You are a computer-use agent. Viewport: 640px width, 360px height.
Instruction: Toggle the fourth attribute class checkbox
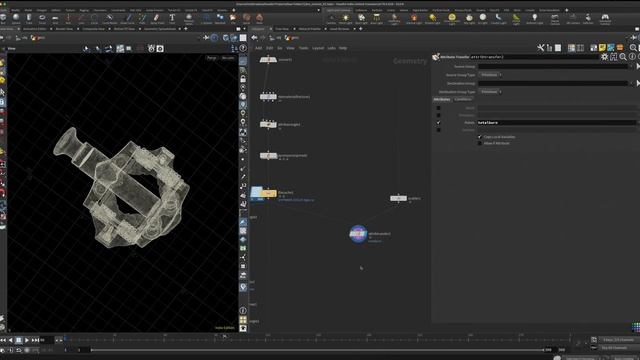pyautogui.click(x=438, y=130)
